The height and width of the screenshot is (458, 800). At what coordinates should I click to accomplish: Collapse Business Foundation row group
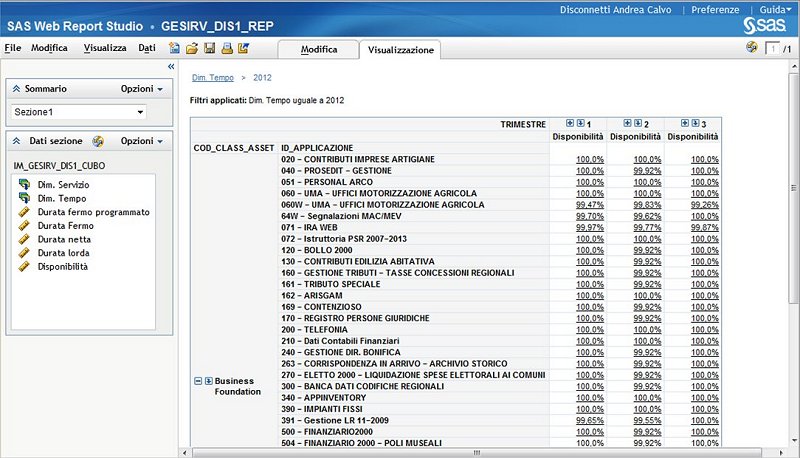198,381
